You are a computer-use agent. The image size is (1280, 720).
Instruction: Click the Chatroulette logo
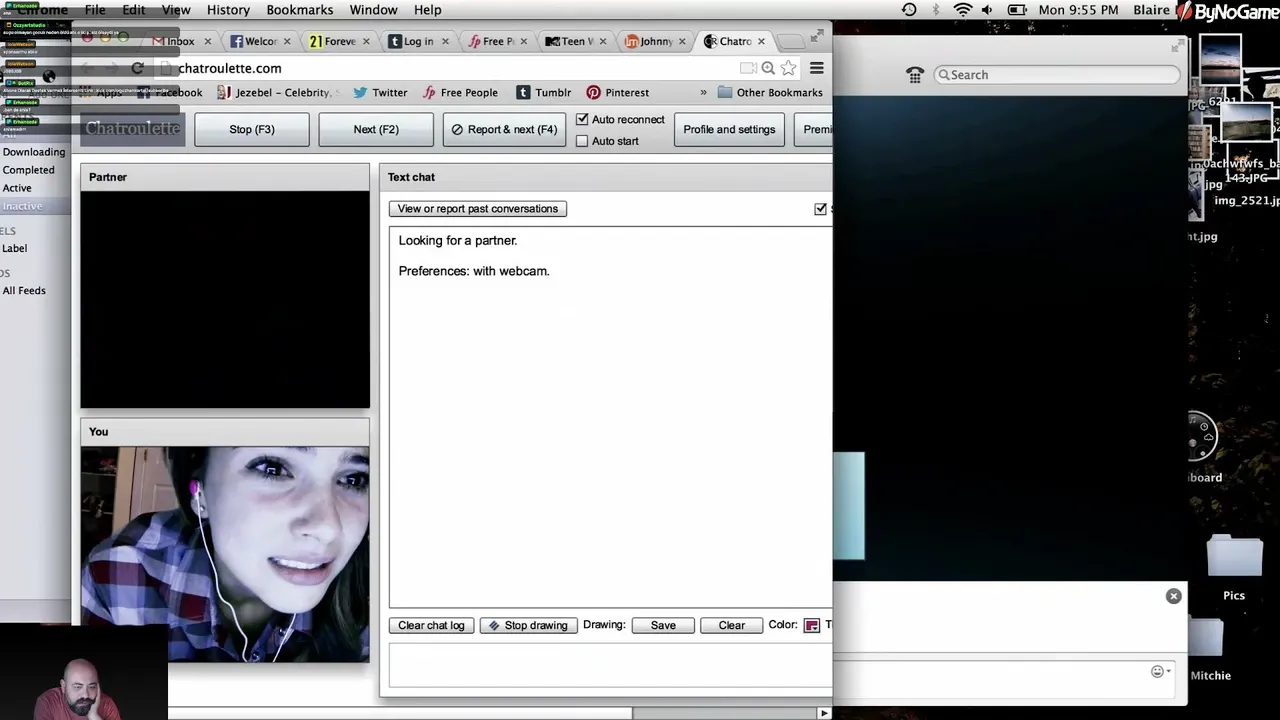click(x=133, y=129)
